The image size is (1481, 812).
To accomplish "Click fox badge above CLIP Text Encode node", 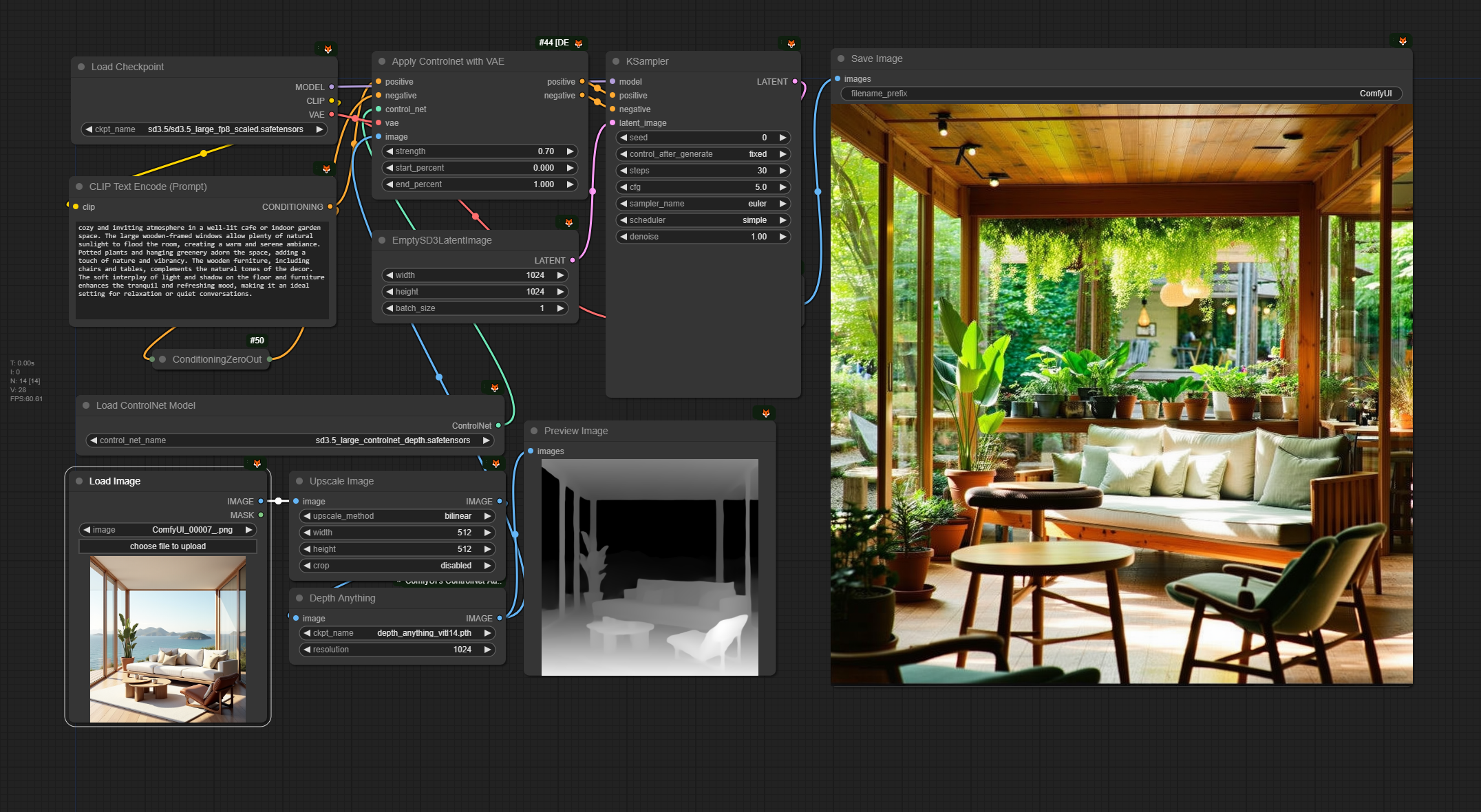I will [326, 169].
